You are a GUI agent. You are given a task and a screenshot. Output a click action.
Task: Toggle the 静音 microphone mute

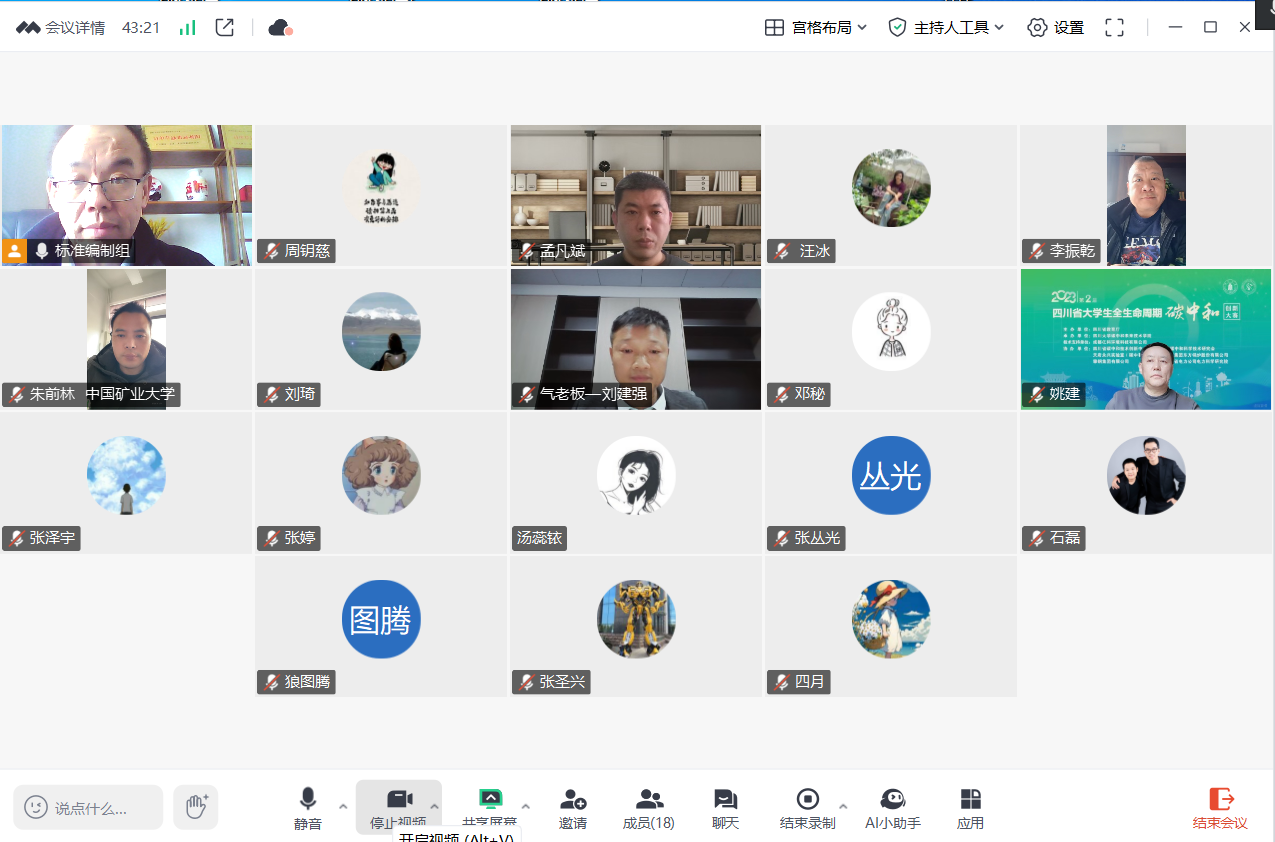point(308,808)
